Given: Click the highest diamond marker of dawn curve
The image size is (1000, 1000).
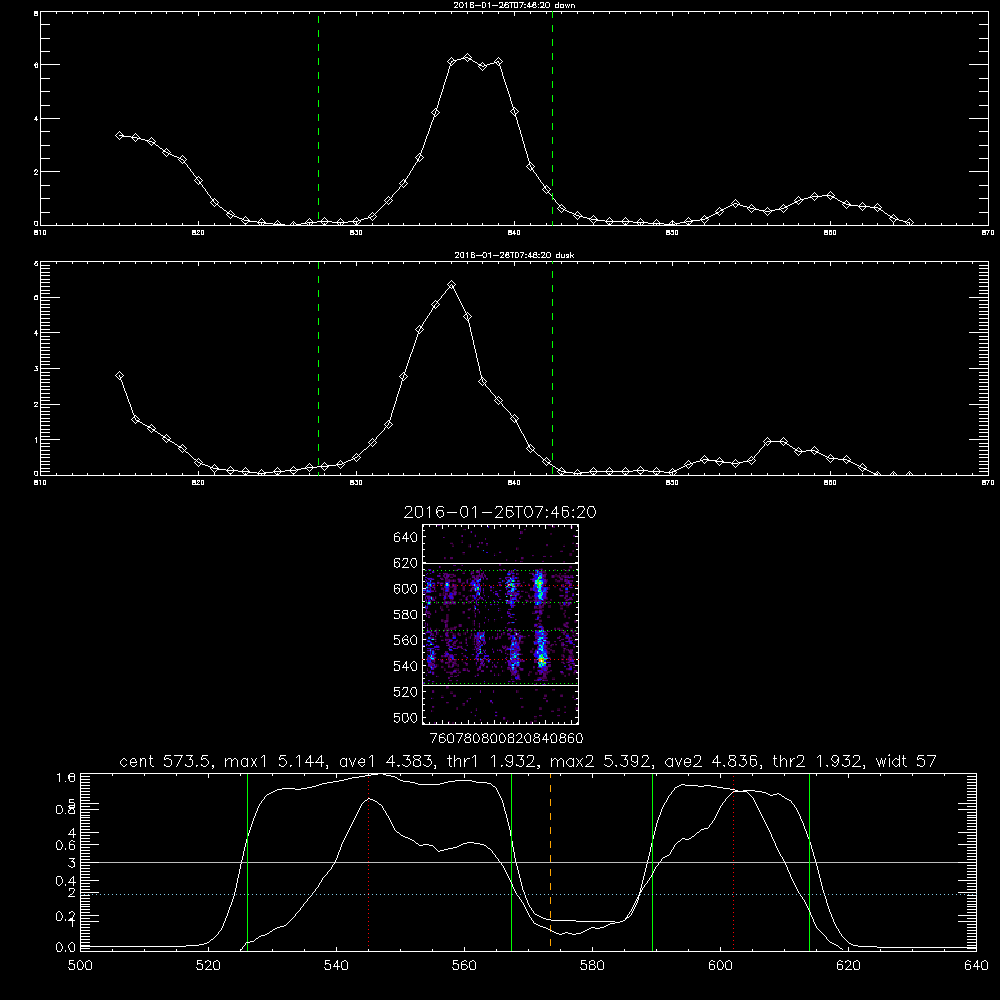Looking at the screenshot, I should [467, 58].
